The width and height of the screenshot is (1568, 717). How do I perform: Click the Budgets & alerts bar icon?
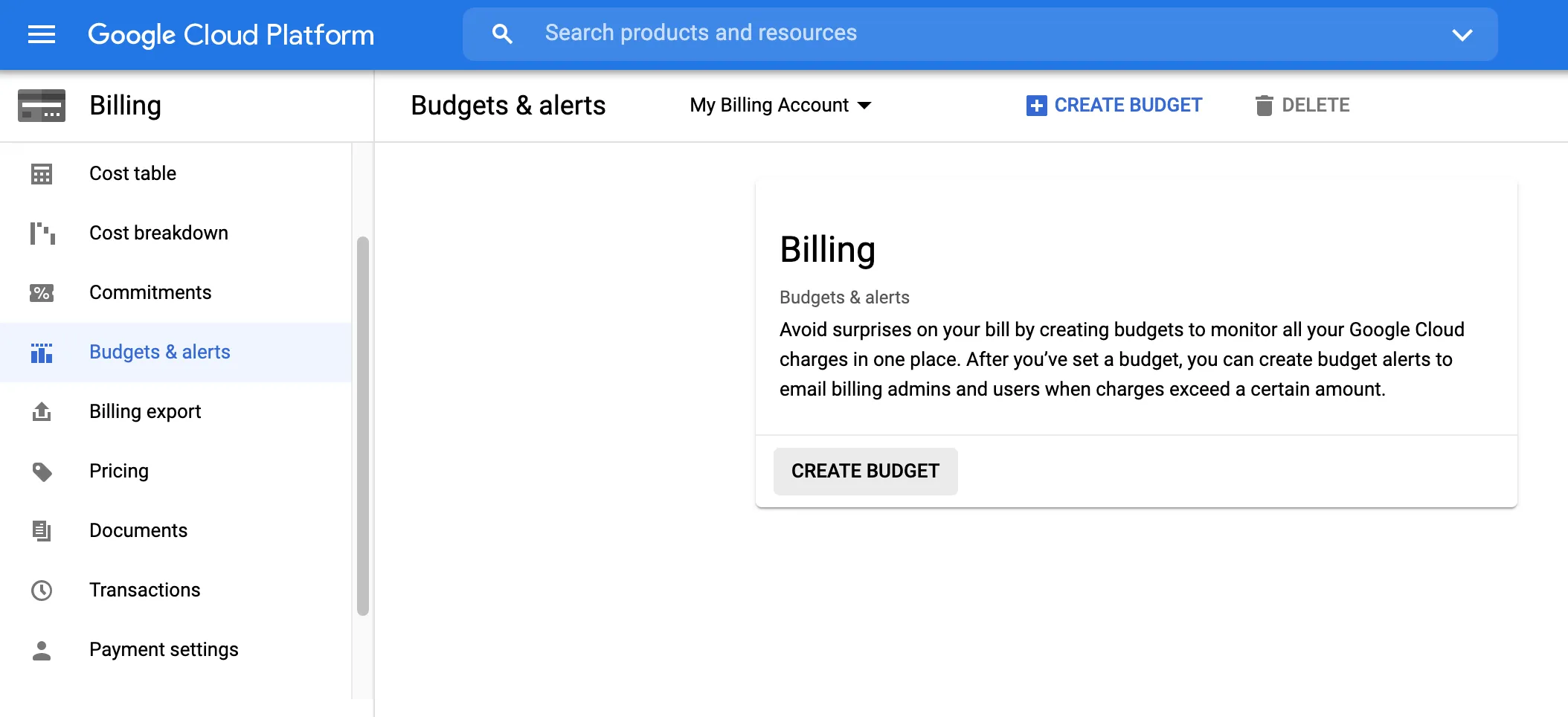42,353
